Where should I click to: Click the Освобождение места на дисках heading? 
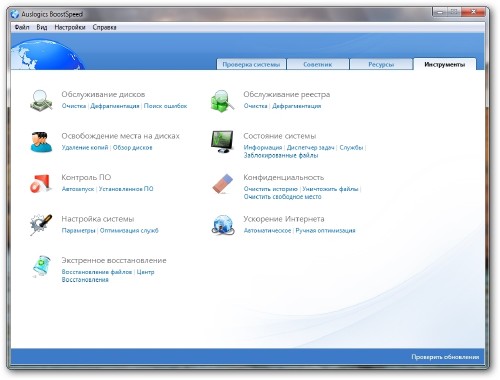(x=120, y=136)
